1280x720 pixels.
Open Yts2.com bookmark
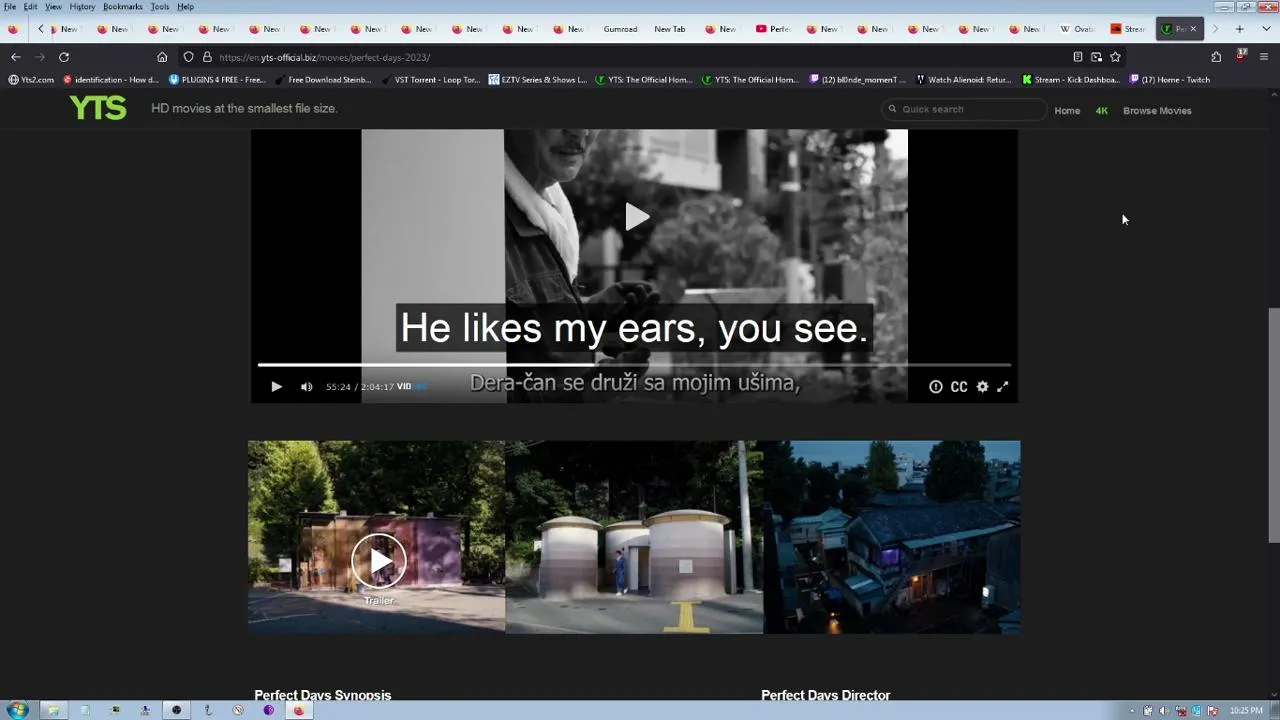(31, 80)
